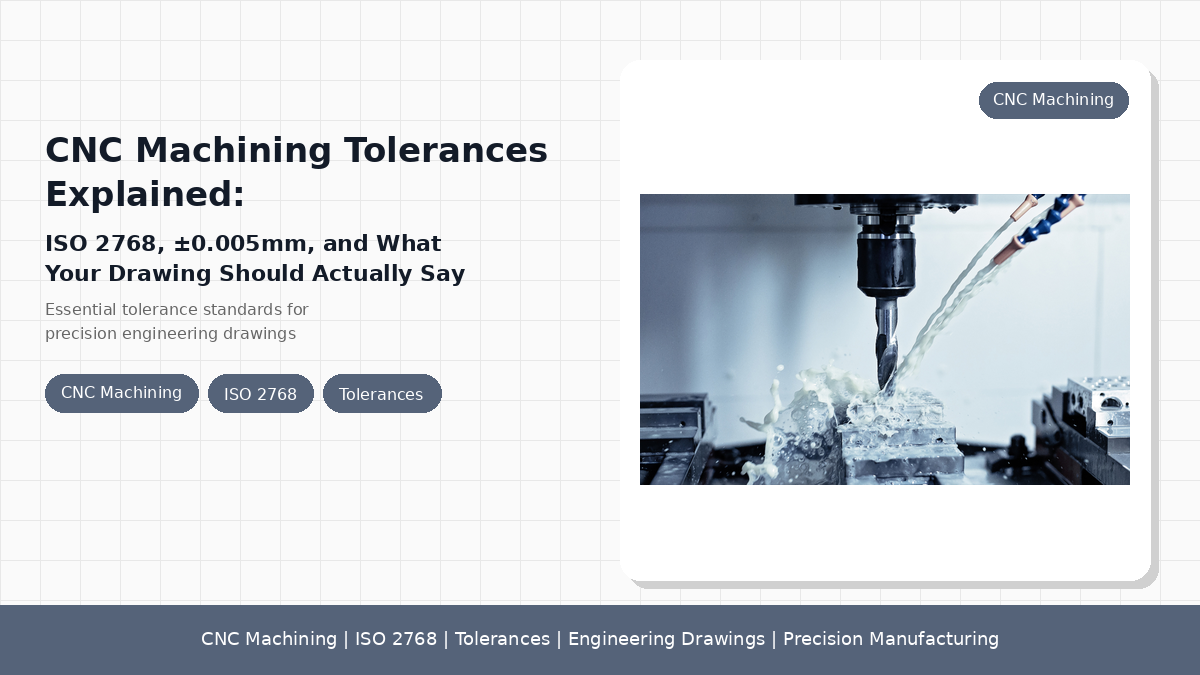This screenshot has height=675, width=1200.
Task: Select the Tolerances tag pill
Action: pos(382,394)
